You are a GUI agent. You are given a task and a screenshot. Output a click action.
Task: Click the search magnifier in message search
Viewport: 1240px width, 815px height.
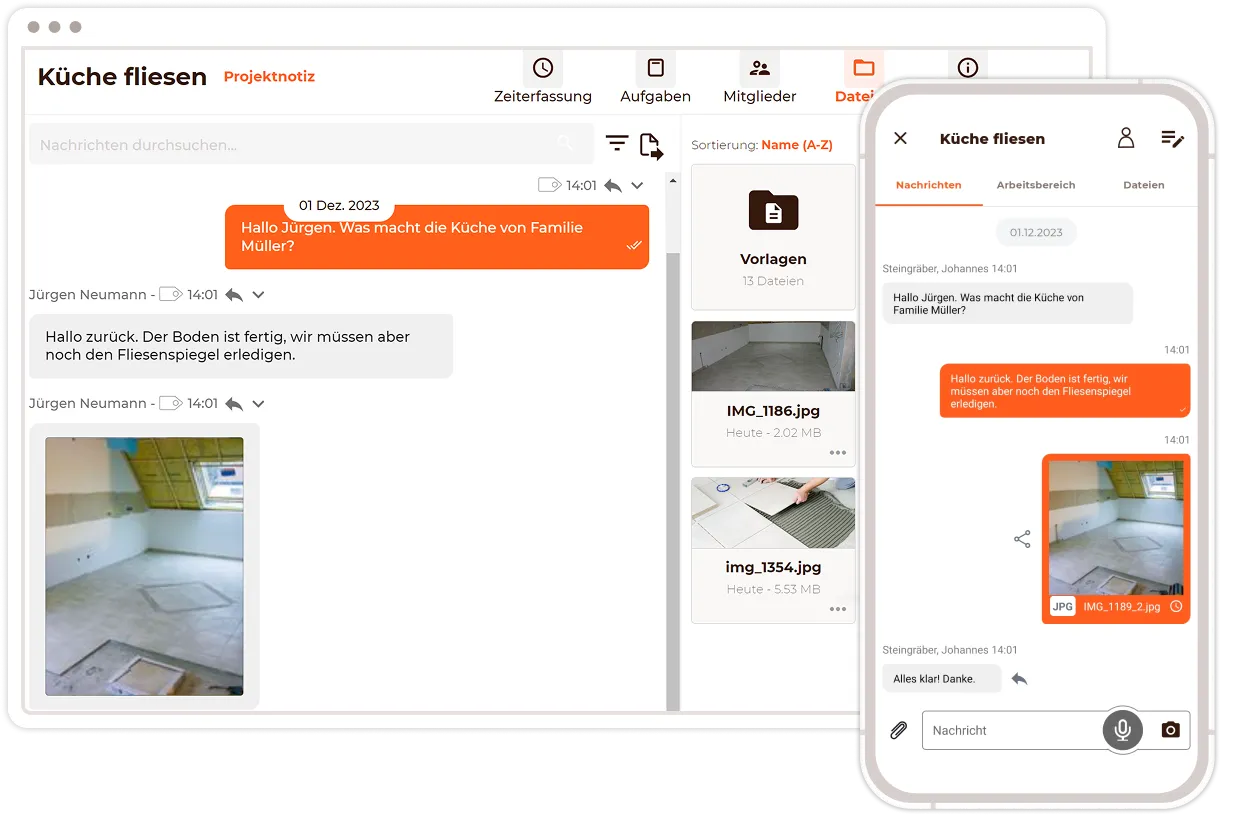[566, 144]
